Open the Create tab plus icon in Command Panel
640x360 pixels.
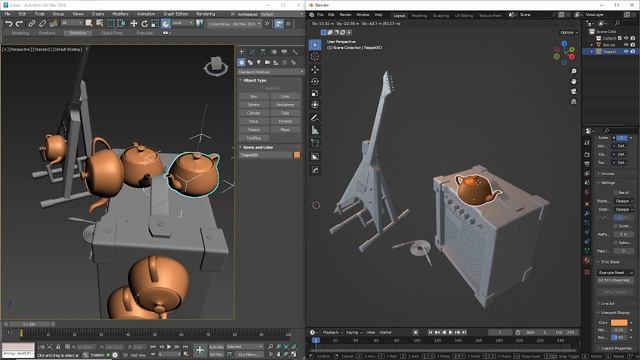coord(242,52)
